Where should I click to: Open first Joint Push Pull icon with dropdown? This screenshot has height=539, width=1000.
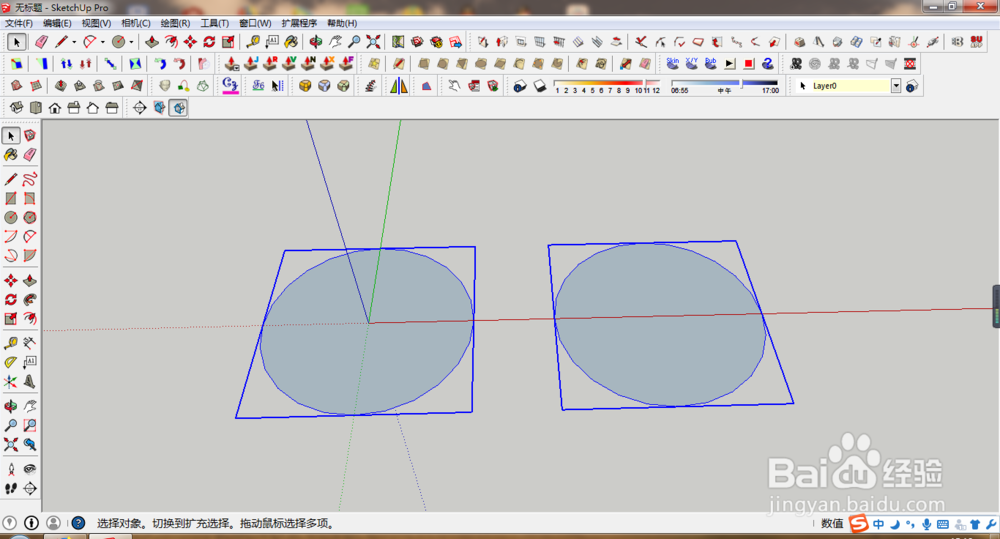(232, 64)
